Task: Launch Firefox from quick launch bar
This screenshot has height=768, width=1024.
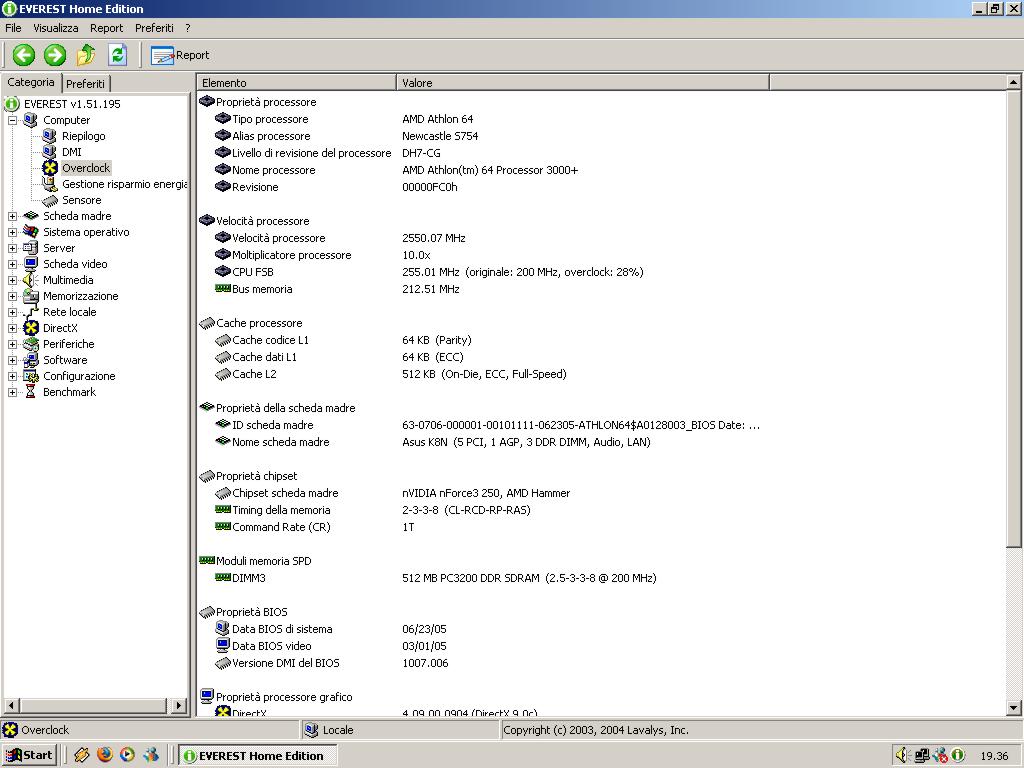Action: click(104, 755)
